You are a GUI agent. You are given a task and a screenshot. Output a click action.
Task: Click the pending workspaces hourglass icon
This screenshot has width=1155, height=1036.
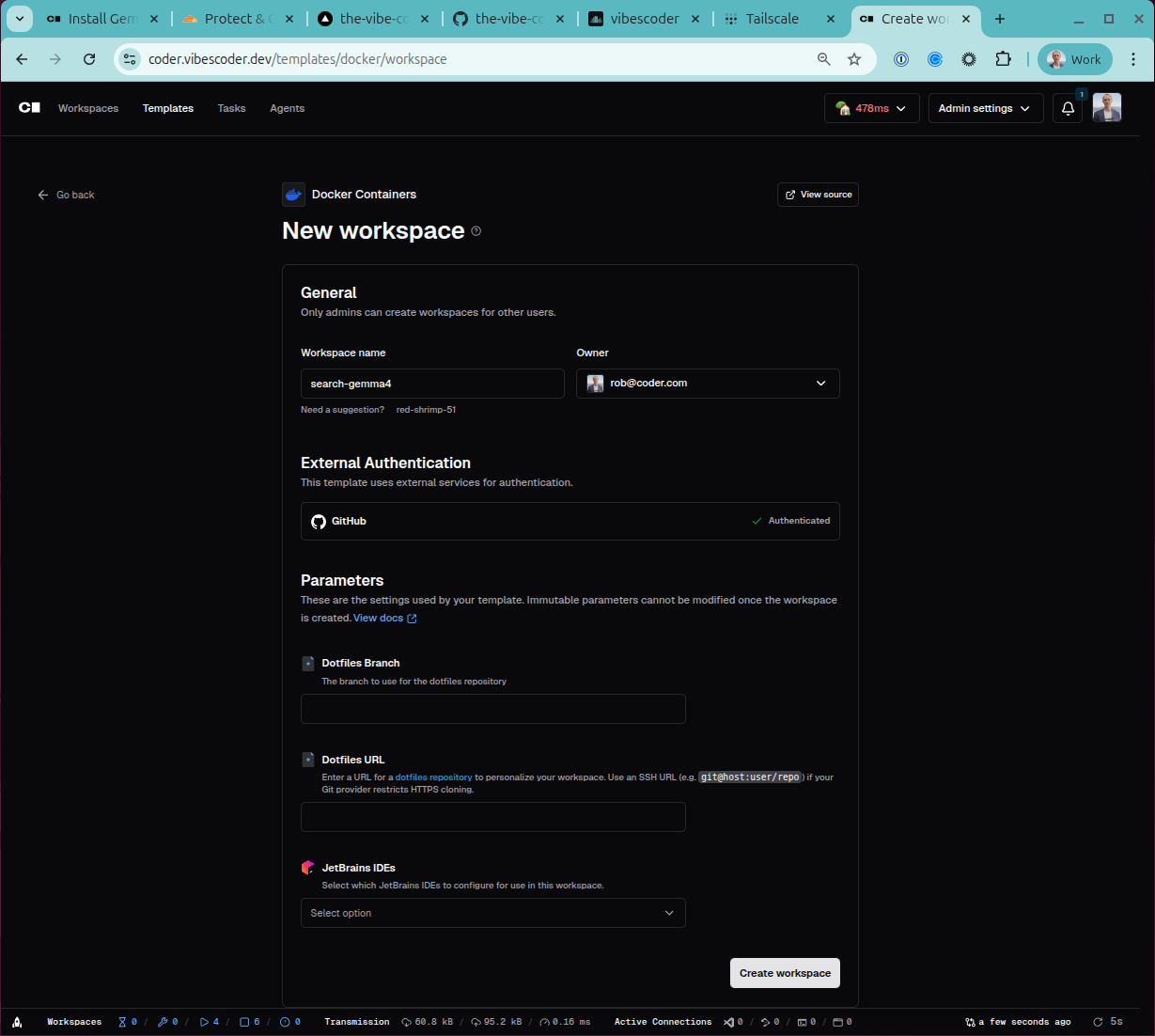(x=122, y=1022)
